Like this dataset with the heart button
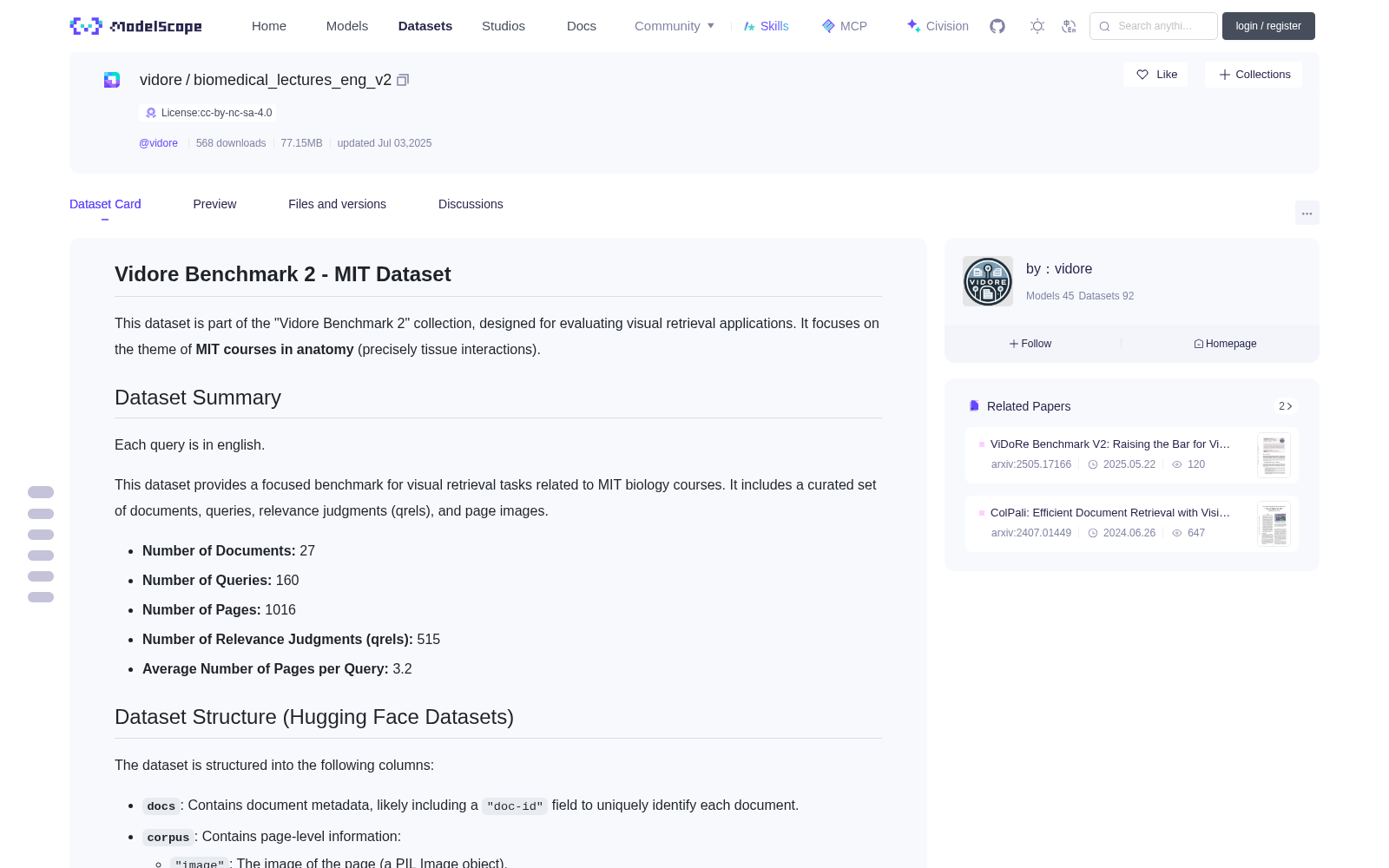1389x868 pixels. click(x=1156, y=75)
